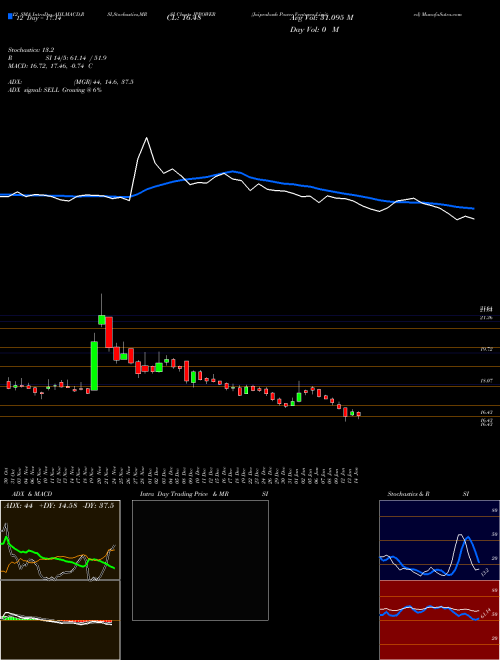The width and height of the screenshot is (500, 660).
Task: Click the '(MGR) 44, 14.6, 37.5' ADX values
Action: (x=103, y=82)
